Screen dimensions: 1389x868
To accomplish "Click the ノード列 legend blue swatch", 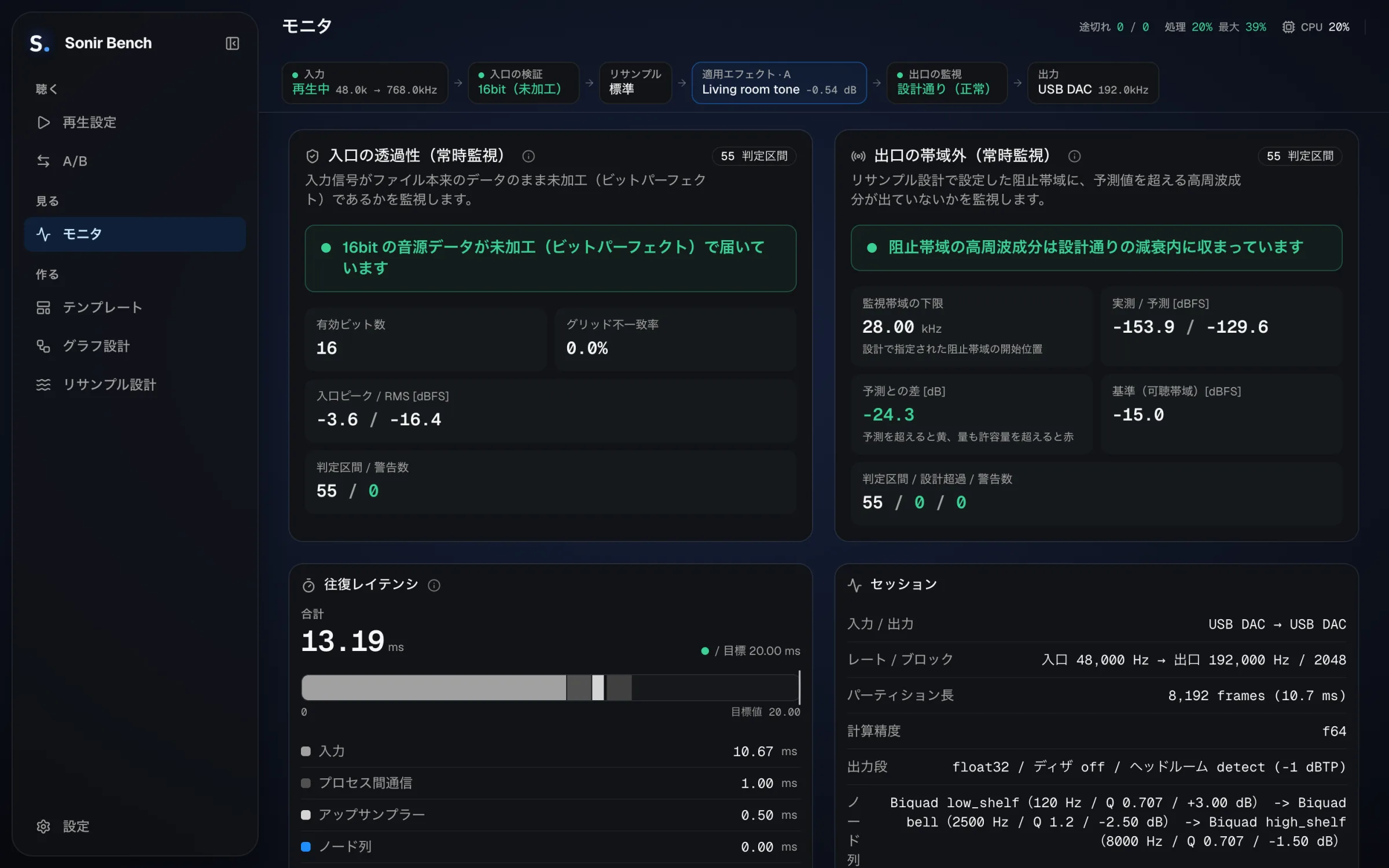I will point(306,847).
